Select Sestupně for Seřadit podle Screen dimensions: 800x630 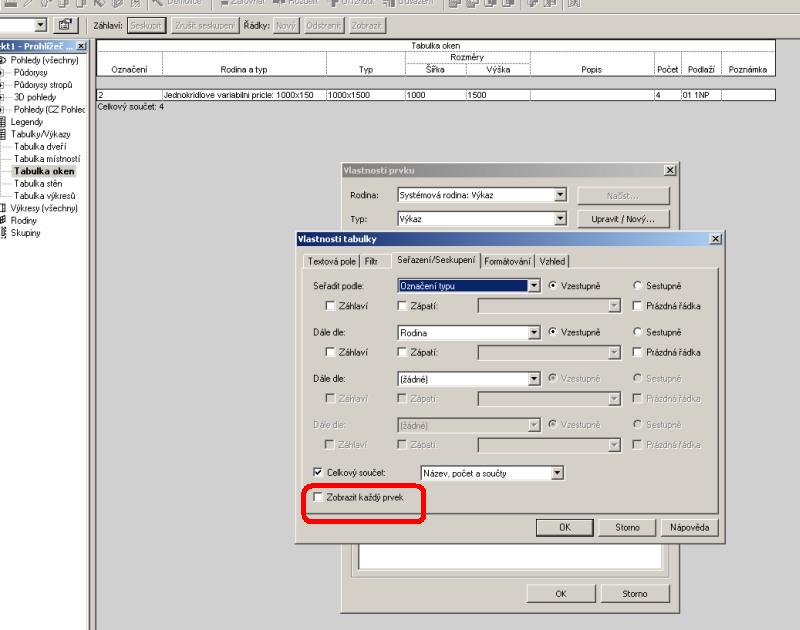click(x=637, y=286)
